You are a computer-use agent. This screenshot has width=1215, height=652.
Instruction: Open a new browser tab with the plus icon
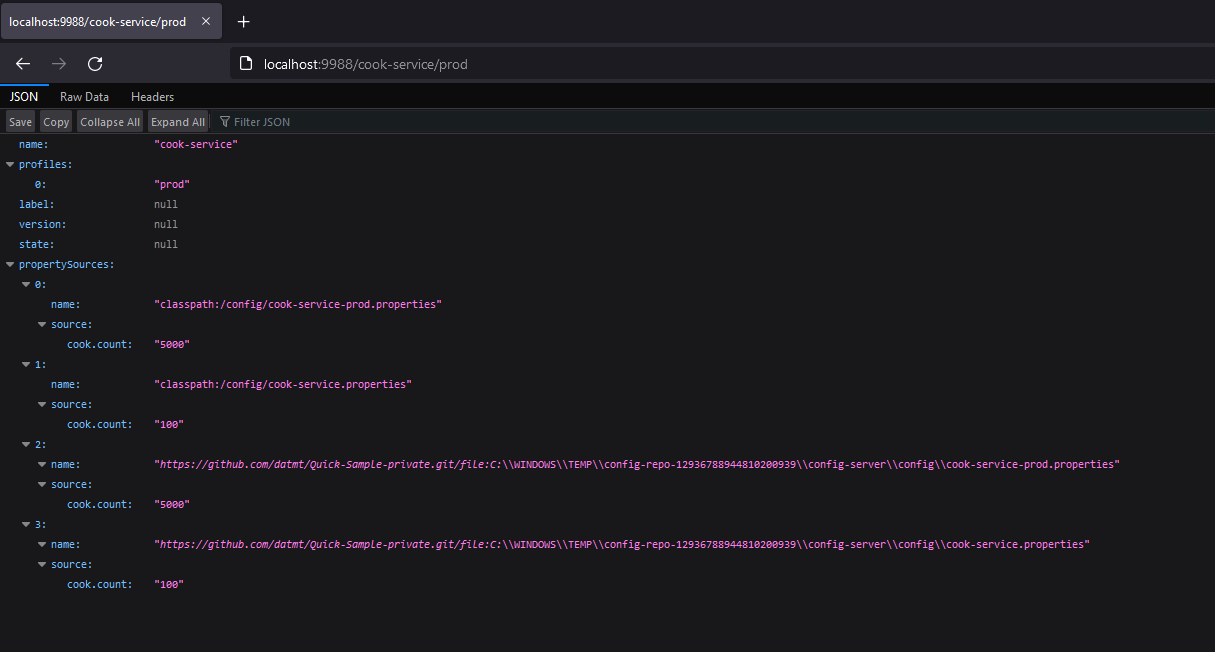(x=243, y=20)
